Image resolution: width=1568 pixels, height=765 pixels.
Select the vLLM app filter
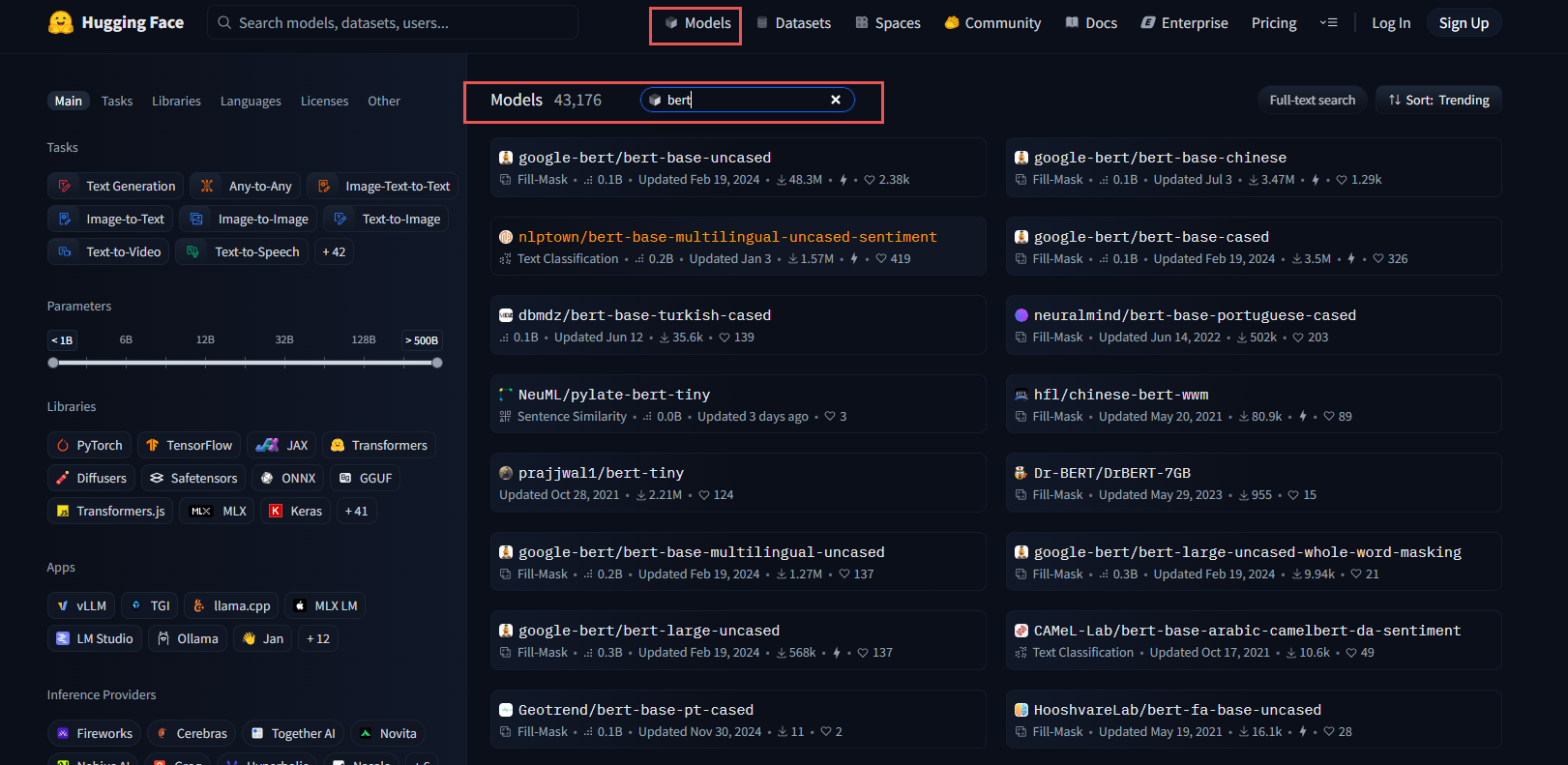[x=81, y=605]
